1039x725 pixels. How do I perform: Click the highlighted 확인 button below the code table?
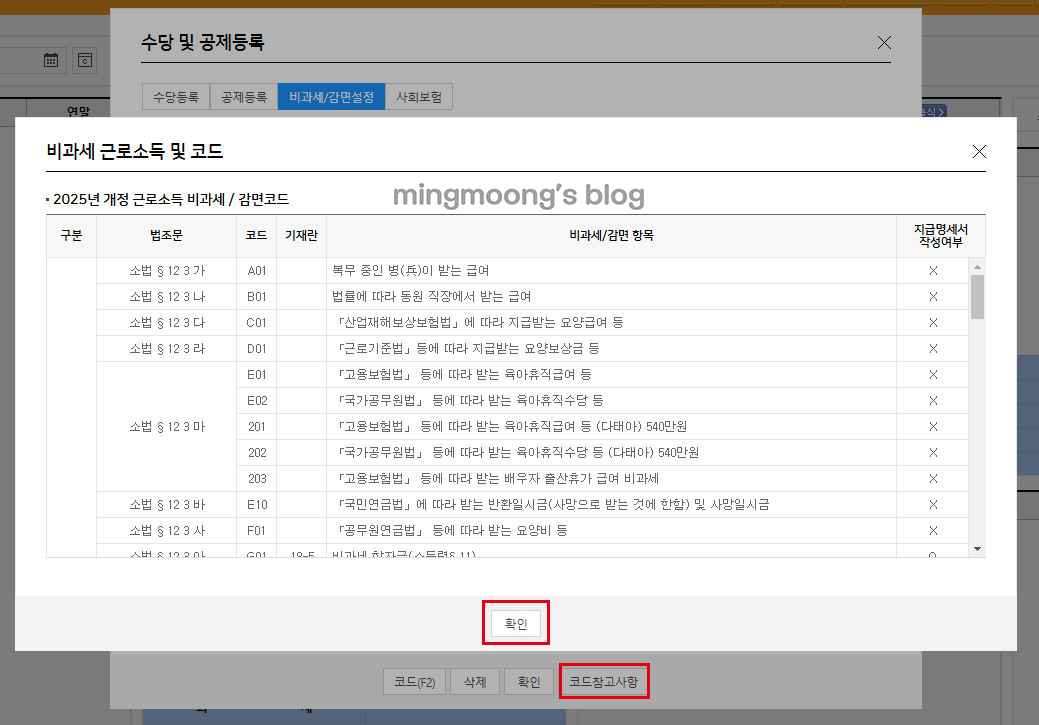(x=516, y=622)
